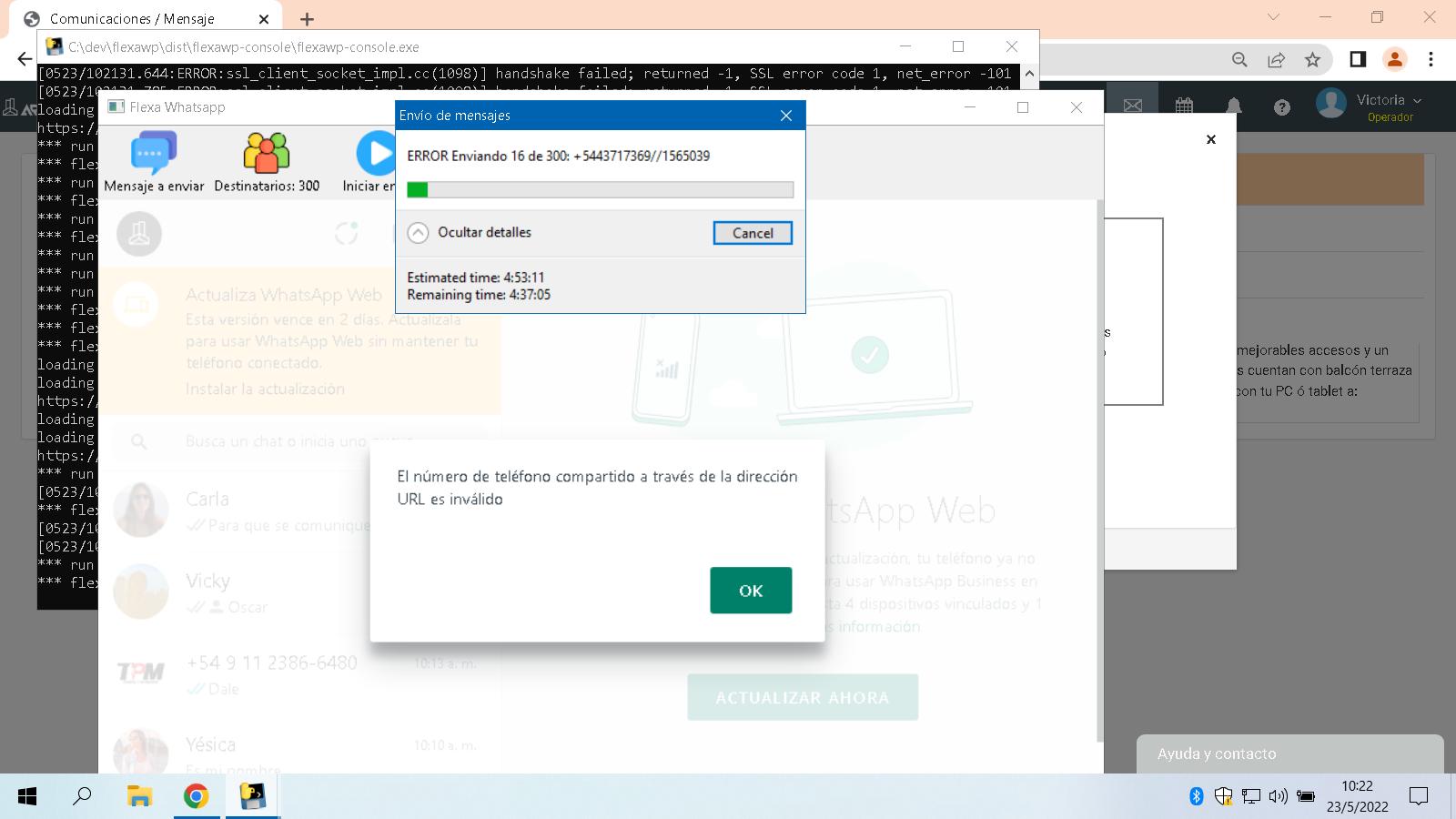The width and height of the screenshot is (1456, 819).
Task: Click the Chrome profile avatar
Action: pos(1394,59)
